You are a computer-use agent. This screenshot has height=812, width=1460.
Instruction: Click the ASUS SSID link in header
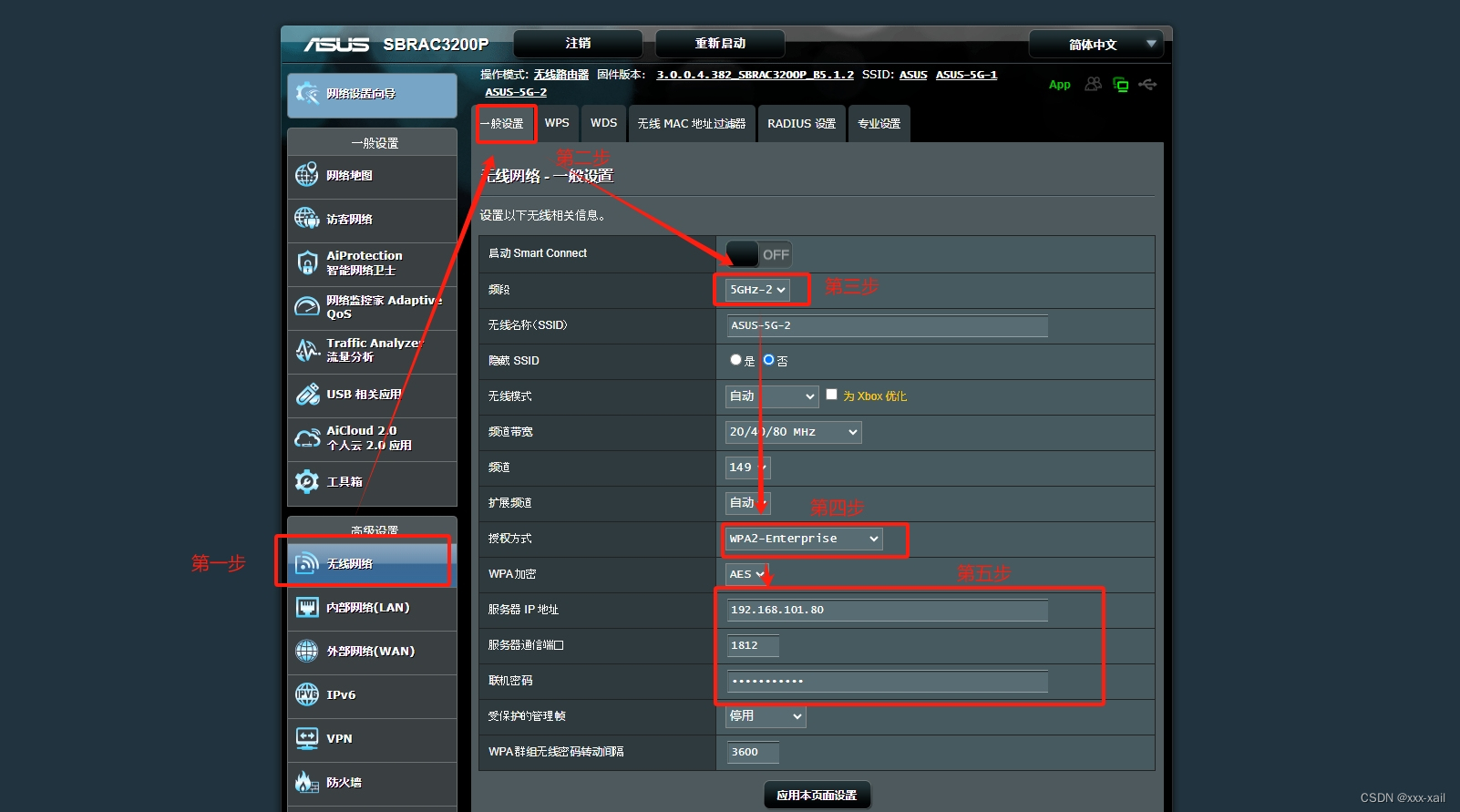tap(913, 75)
